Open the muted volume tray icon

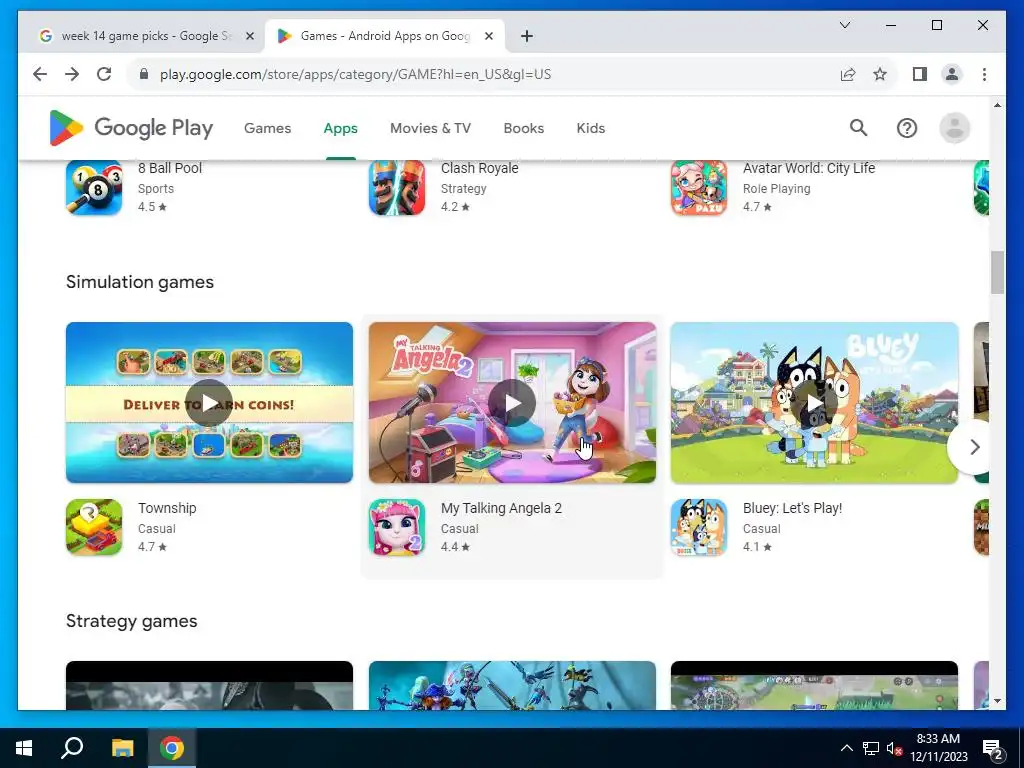894,748
